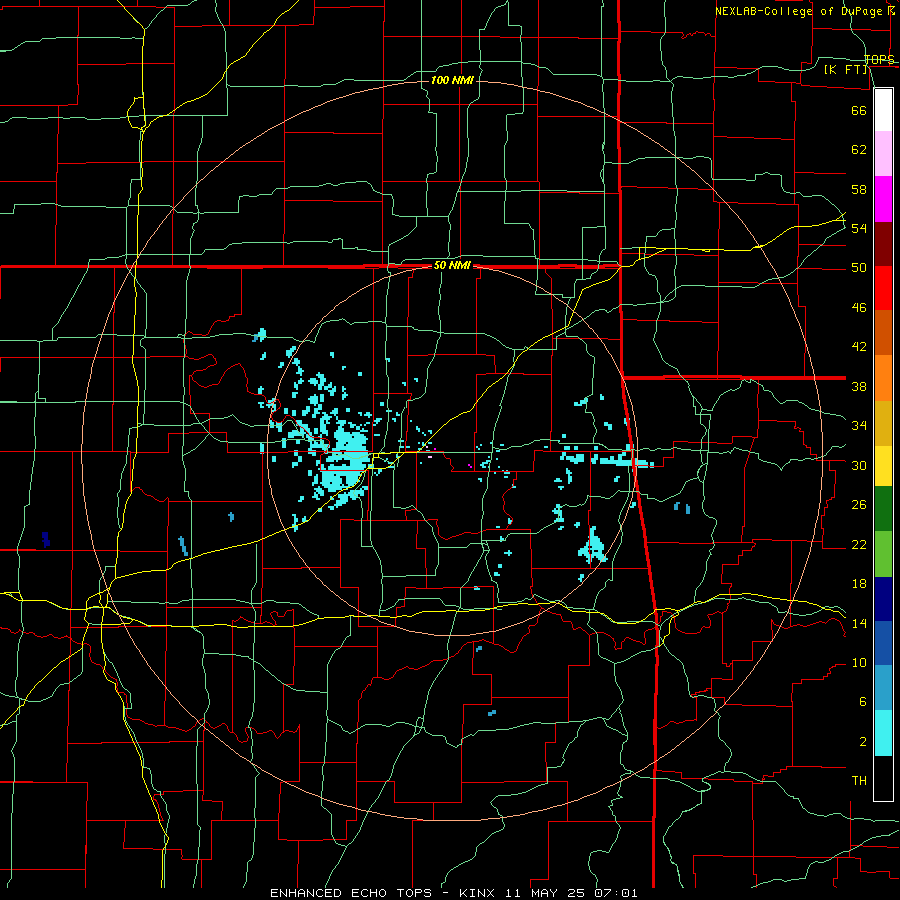Select the 38 value on legend
The height and width of the screenshot is (900, 900).
859,386
